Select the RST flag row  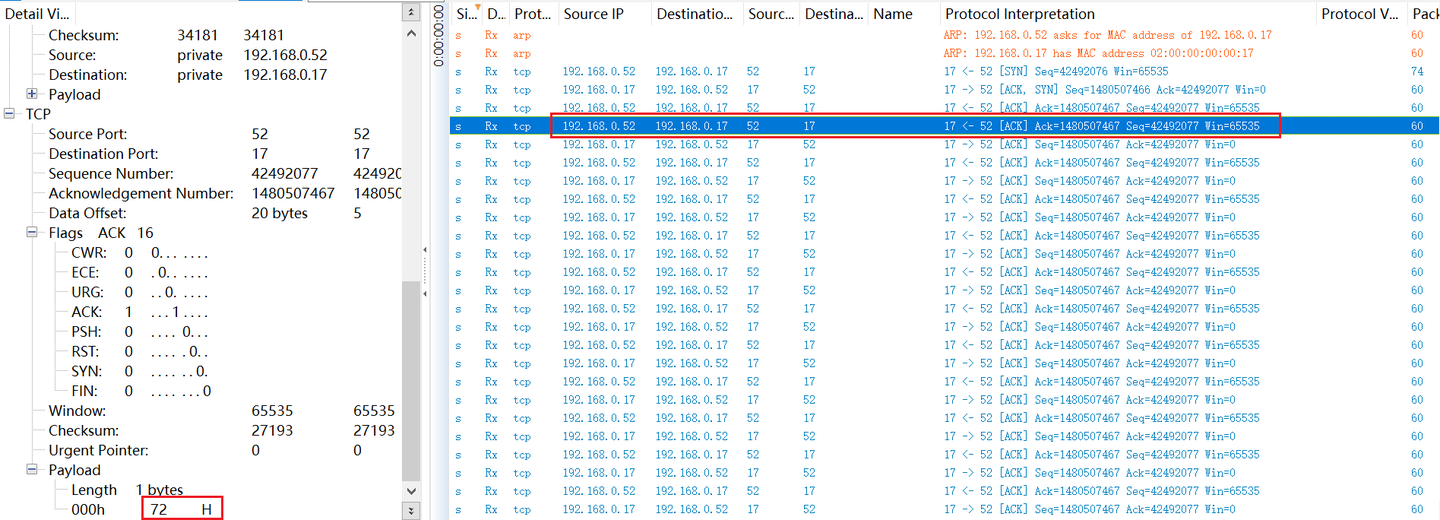(140, 352)
